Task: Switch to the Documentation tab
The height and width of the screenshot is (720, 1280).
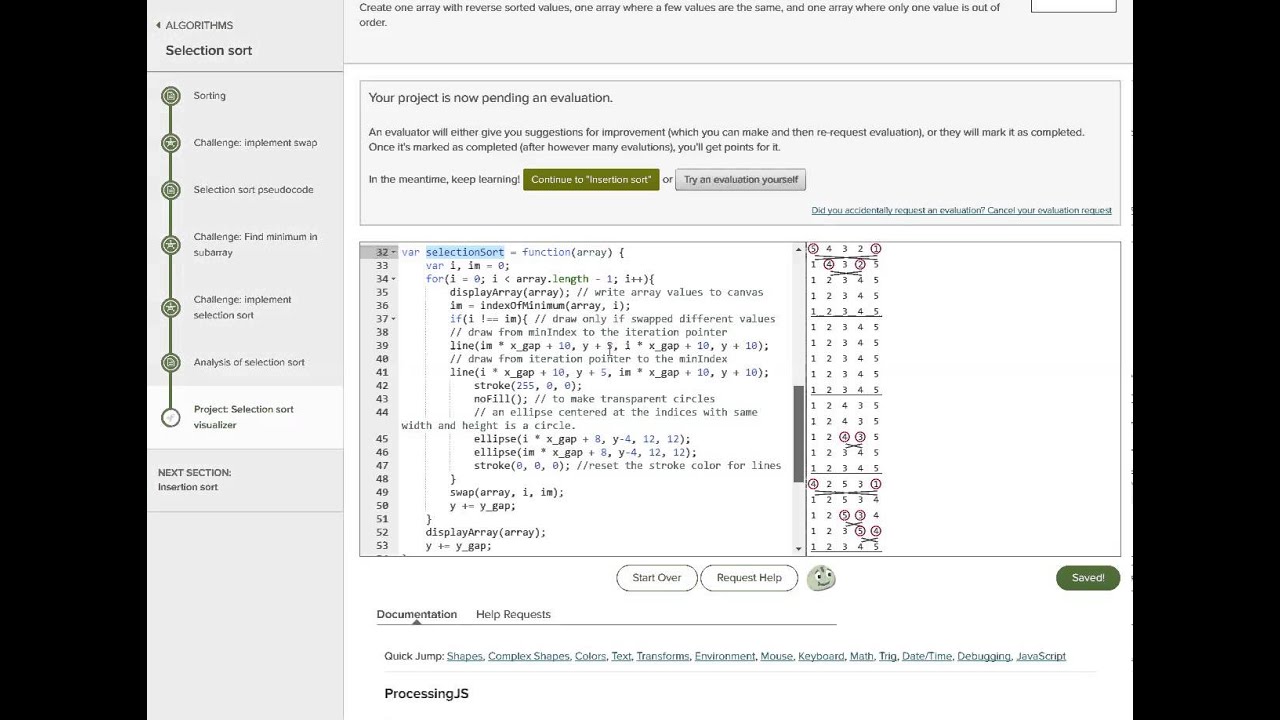Action: click(x=416, y=614)
